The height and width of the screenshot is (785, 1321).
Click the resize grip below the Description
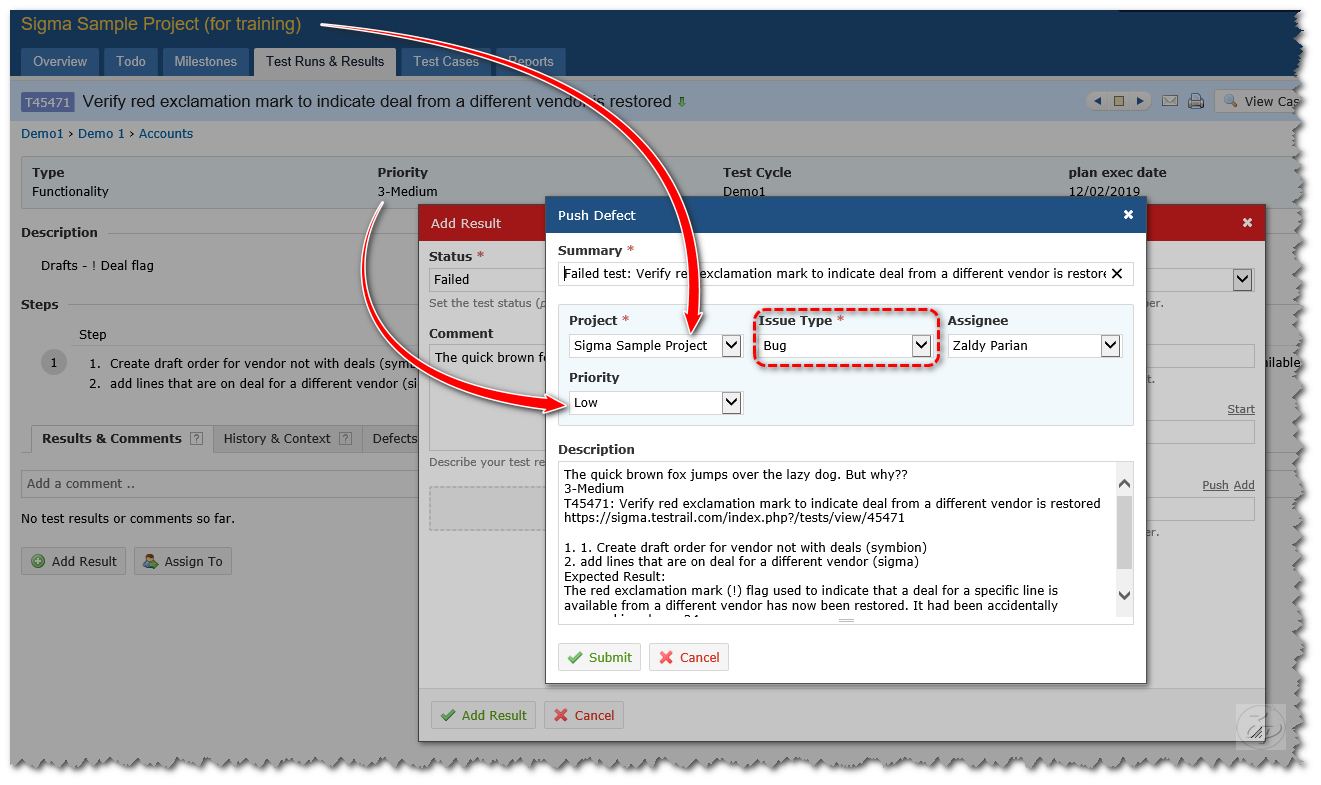(x=846, y=621)
